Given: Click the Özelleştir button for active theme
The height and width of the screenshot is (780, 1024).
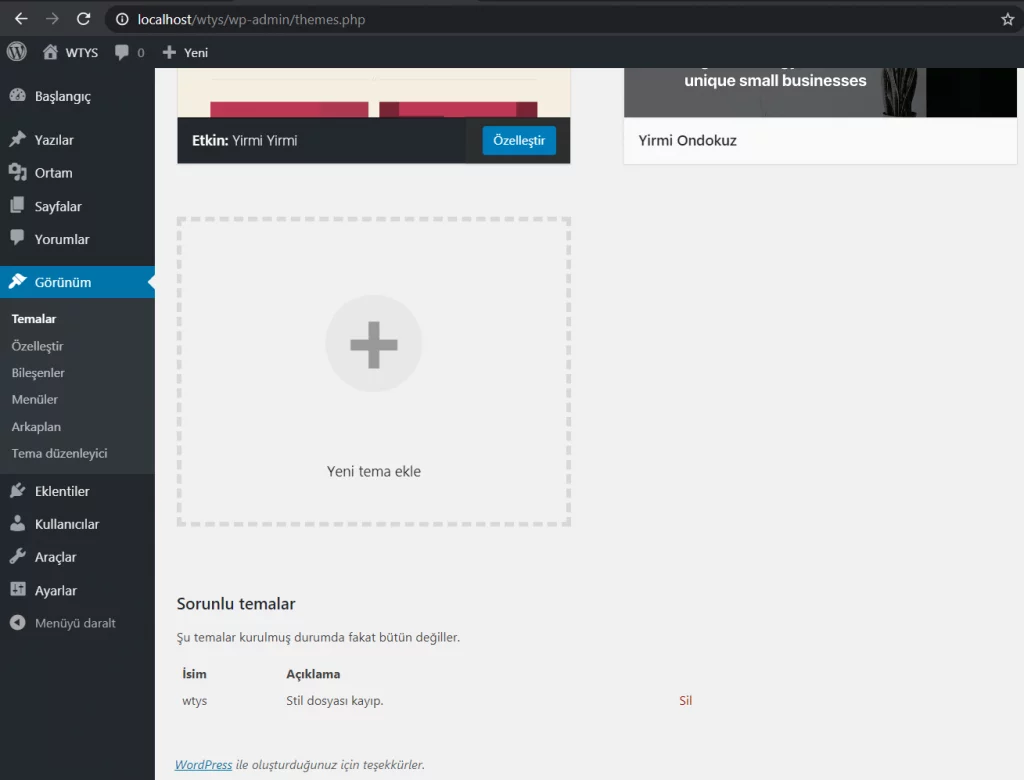Looking at the screenshot, I should (x=518, y=140).
